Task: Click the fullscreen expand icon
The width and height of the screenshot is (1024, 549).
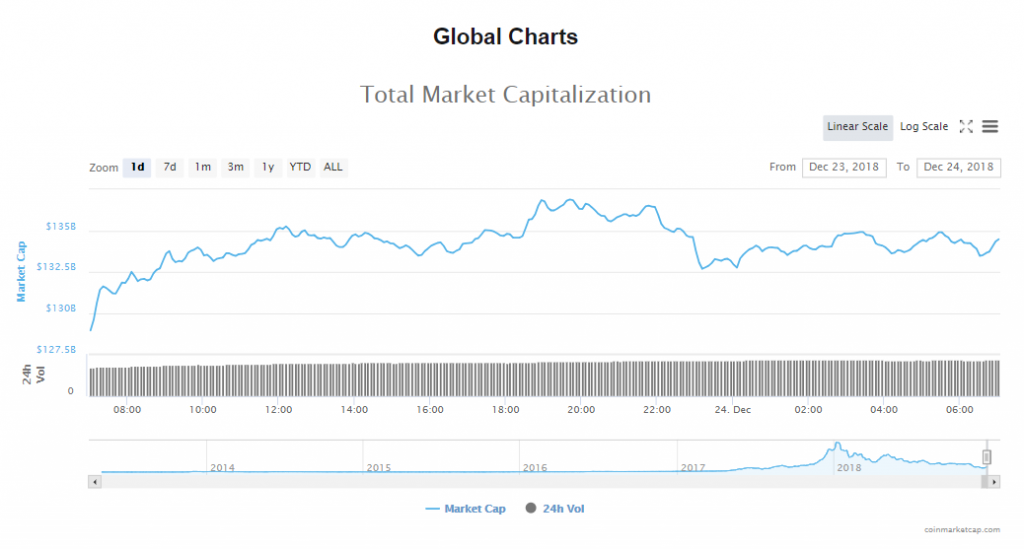Action: 966,127
